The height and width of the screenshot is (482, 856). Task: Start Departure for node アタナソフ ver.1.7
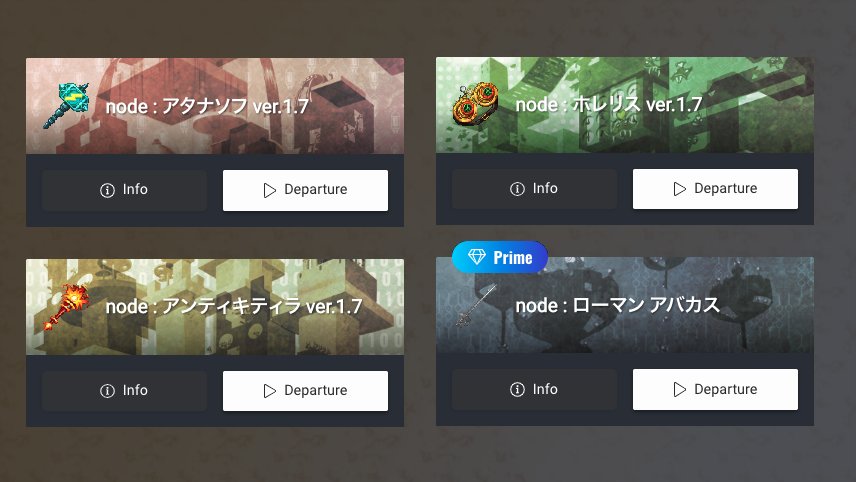coord(305,190)
